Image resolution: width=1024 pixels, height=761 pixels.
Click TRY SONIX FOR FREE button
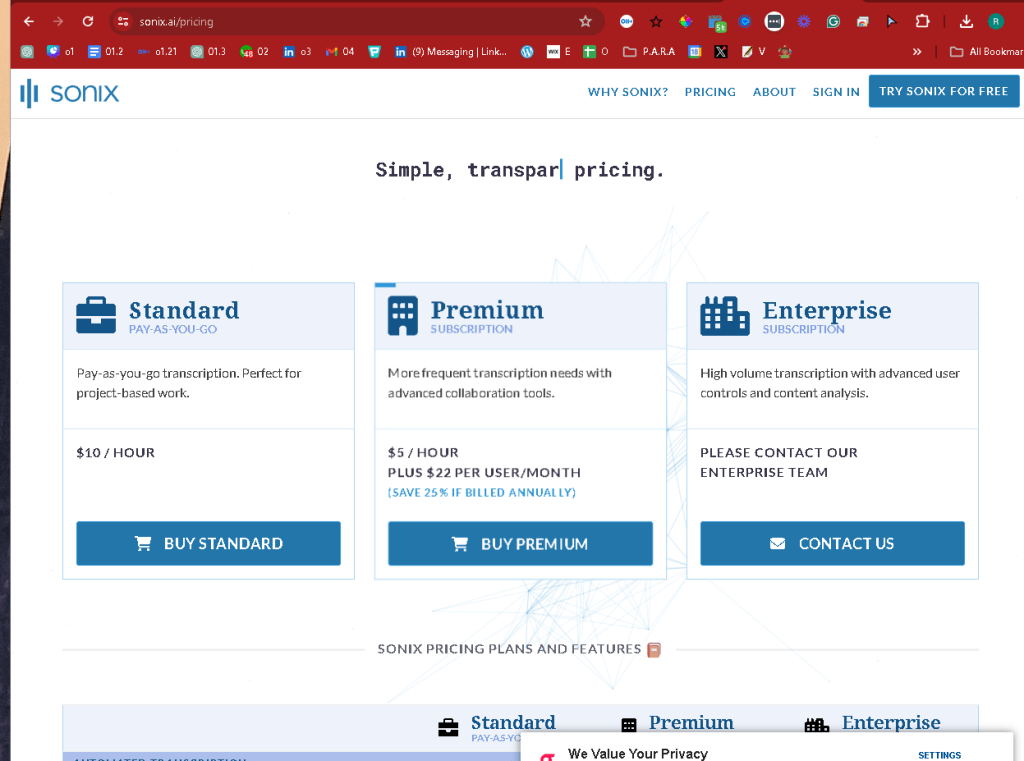pyautogui.click(x=944, y=91)
